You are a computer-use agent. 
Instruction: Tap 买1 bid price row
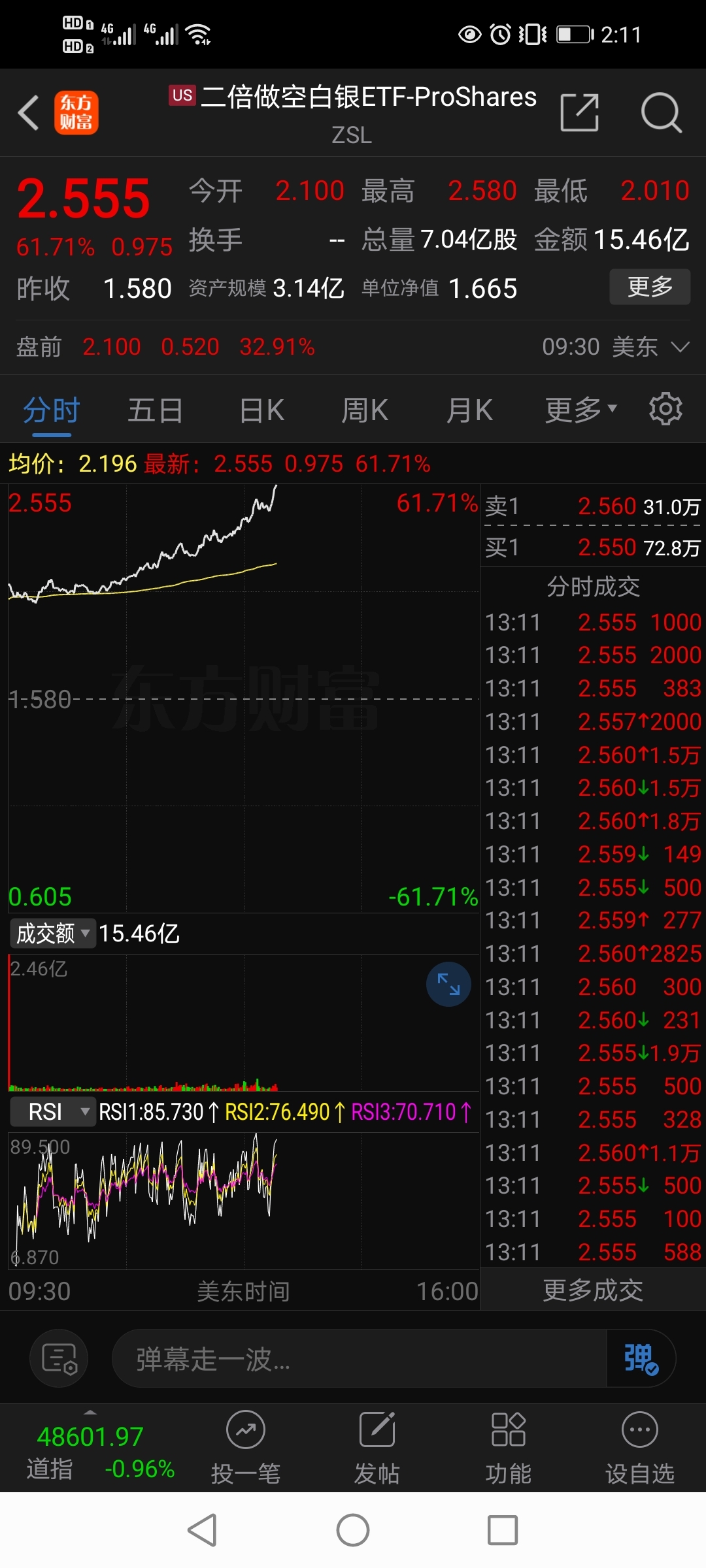pyautogui.click(x=593, y=547)
